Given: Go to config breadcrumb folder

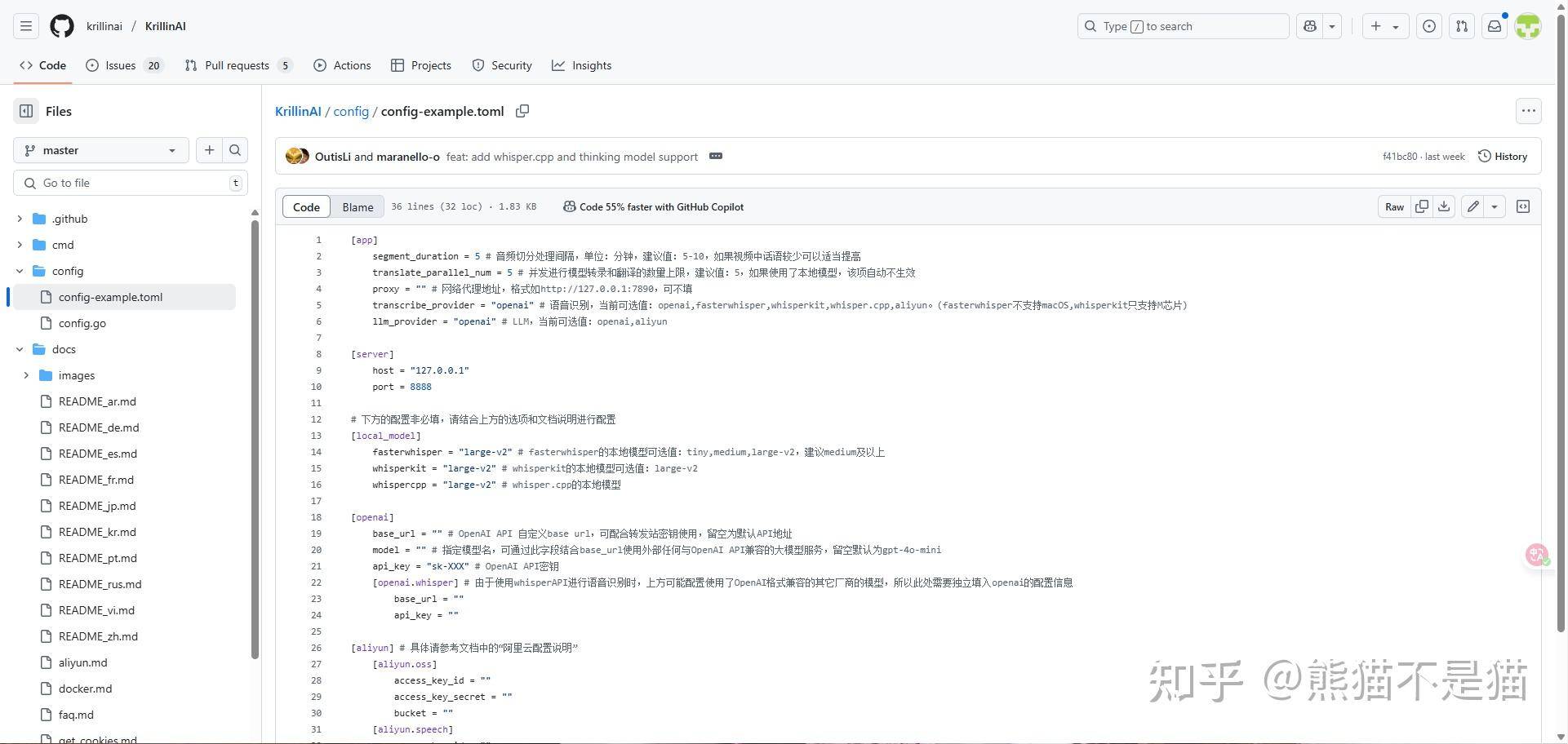Looking at the screenshot, I should (351, 111).
